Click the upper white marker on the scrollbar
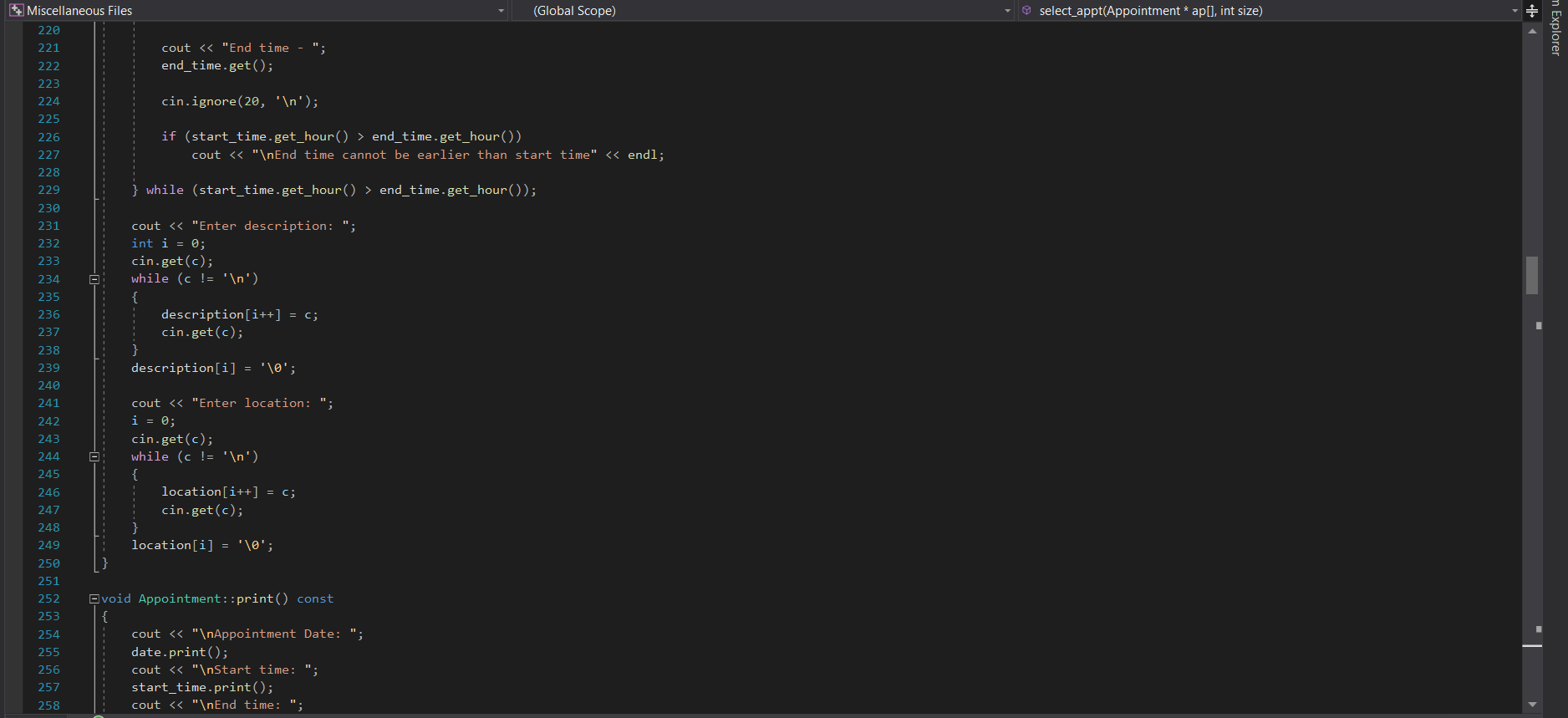1568x718 pixels. coord(1539,325)
